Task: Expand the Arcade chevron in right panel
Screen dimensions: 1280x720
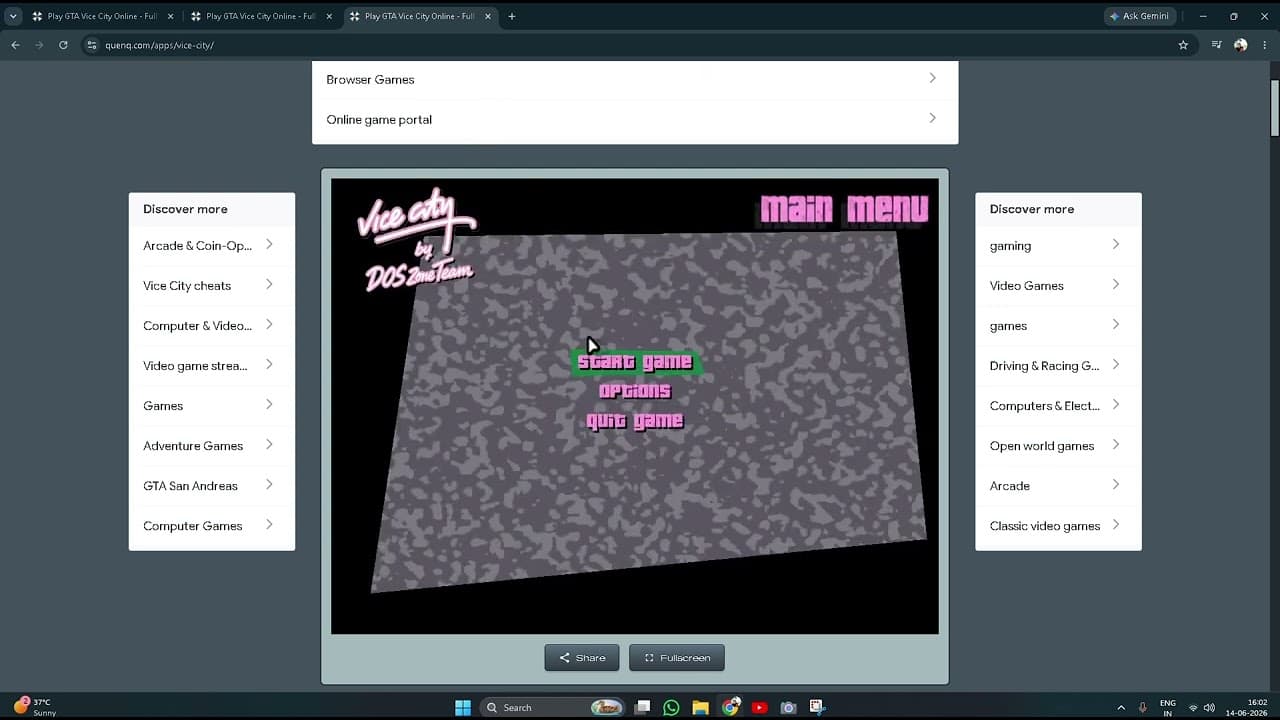Action: coord(1116,485)
